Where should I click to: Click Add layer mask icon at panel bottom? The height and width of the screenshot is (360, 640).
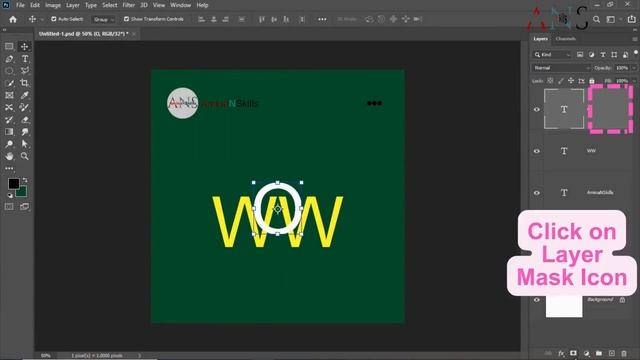573,353
